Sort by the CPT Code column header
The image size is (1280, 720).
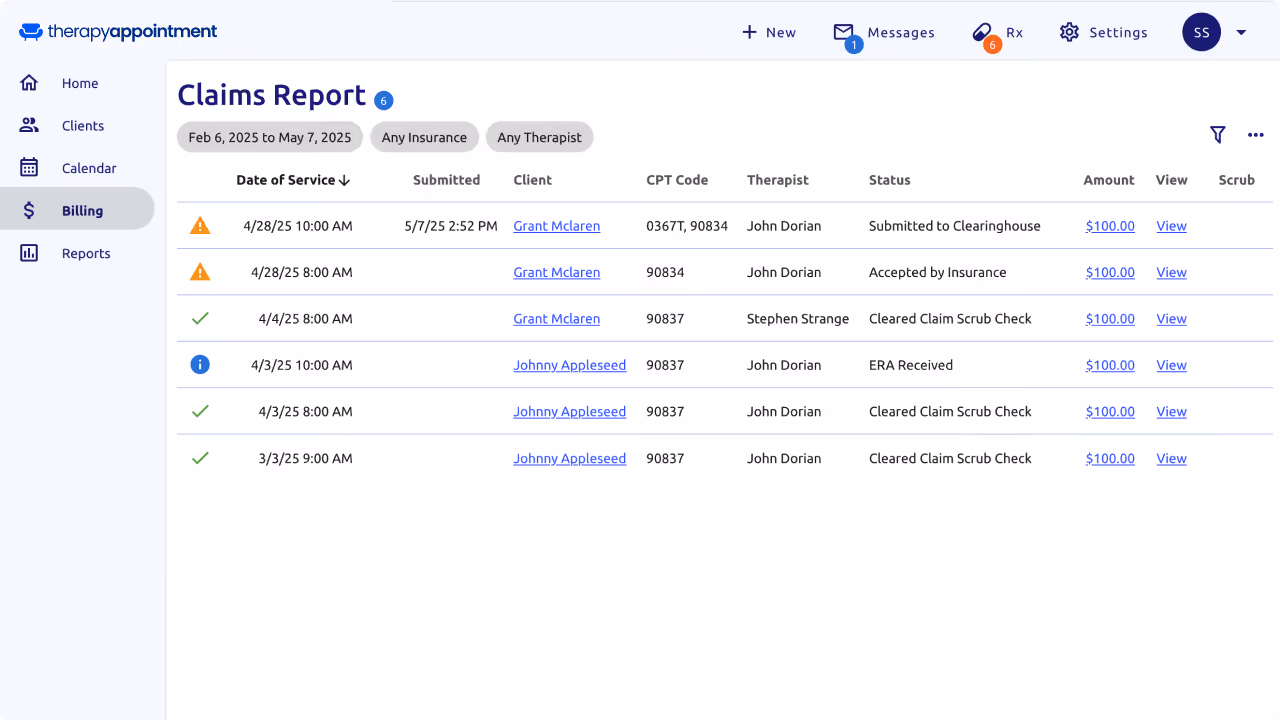677,180
